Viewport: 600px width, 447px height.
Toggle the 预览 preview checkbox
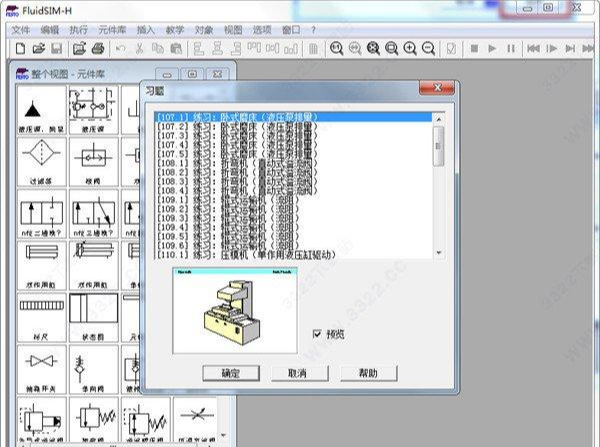coord(317,334)
